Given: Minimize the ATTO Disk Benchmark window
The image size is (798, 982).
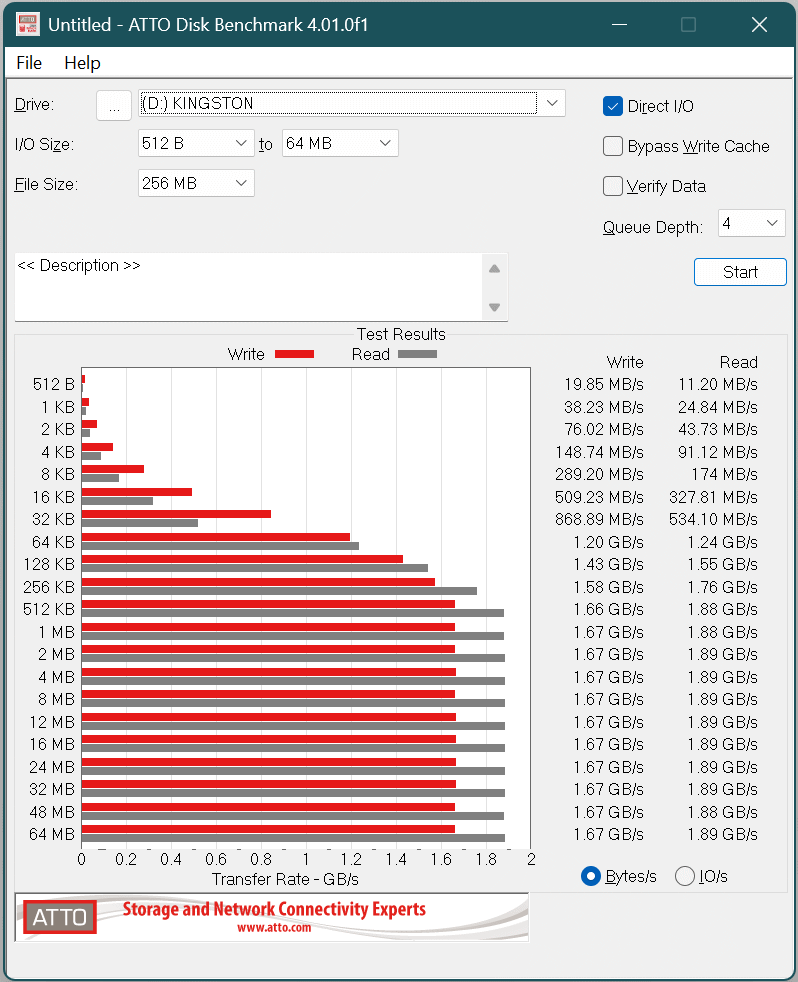Looking at the screenshot, I should (x=619, y=24).
